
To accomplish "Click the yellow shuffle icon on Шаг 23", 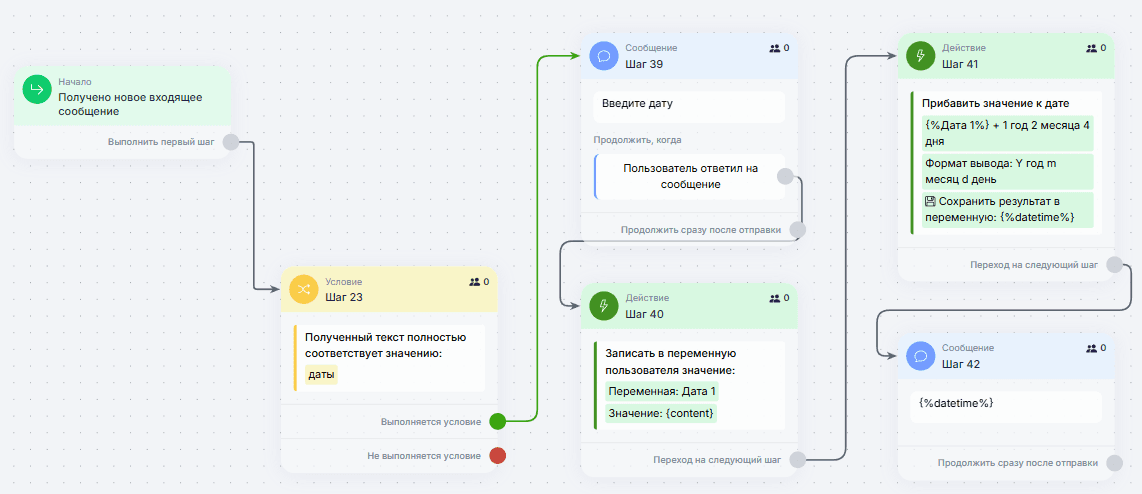I will tap(303, 289).
